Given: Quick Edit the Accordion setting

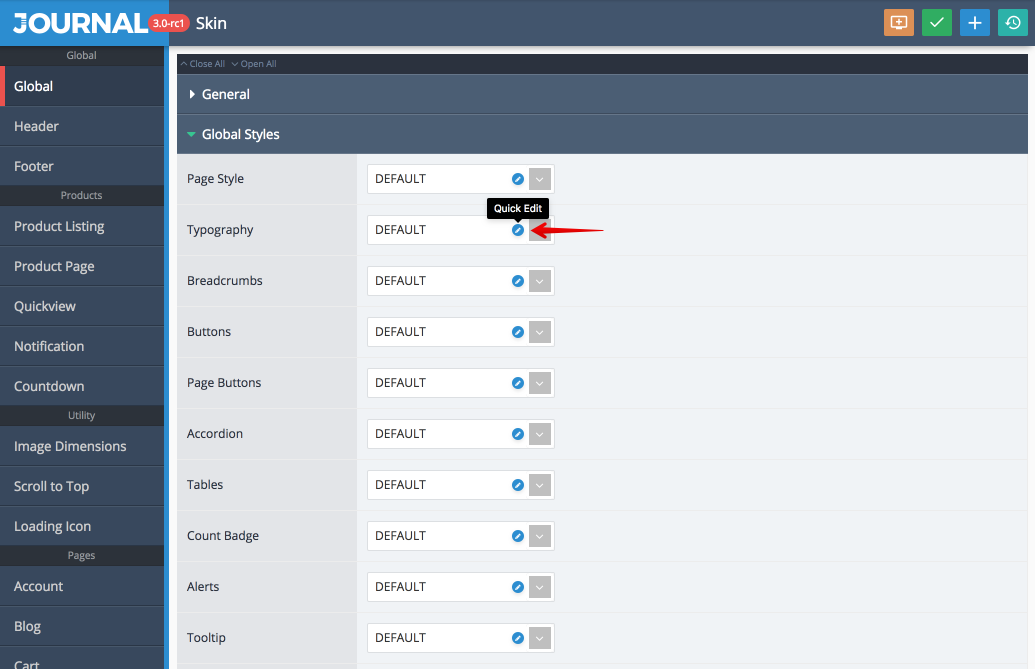Looking at the screenshot, I should (x=518, y=433).
